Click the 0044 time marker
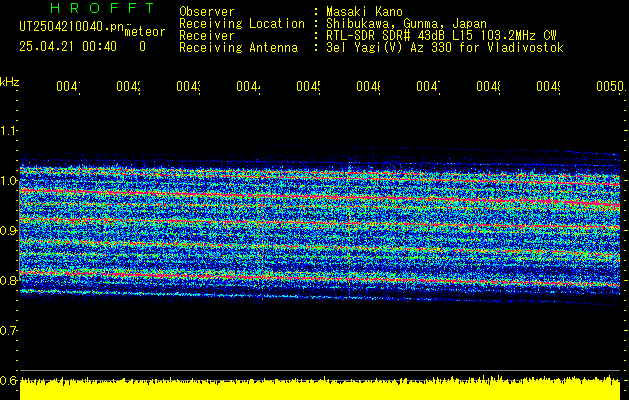The height and width of the screenshot is (400, 629). click(x=248, y=86)
